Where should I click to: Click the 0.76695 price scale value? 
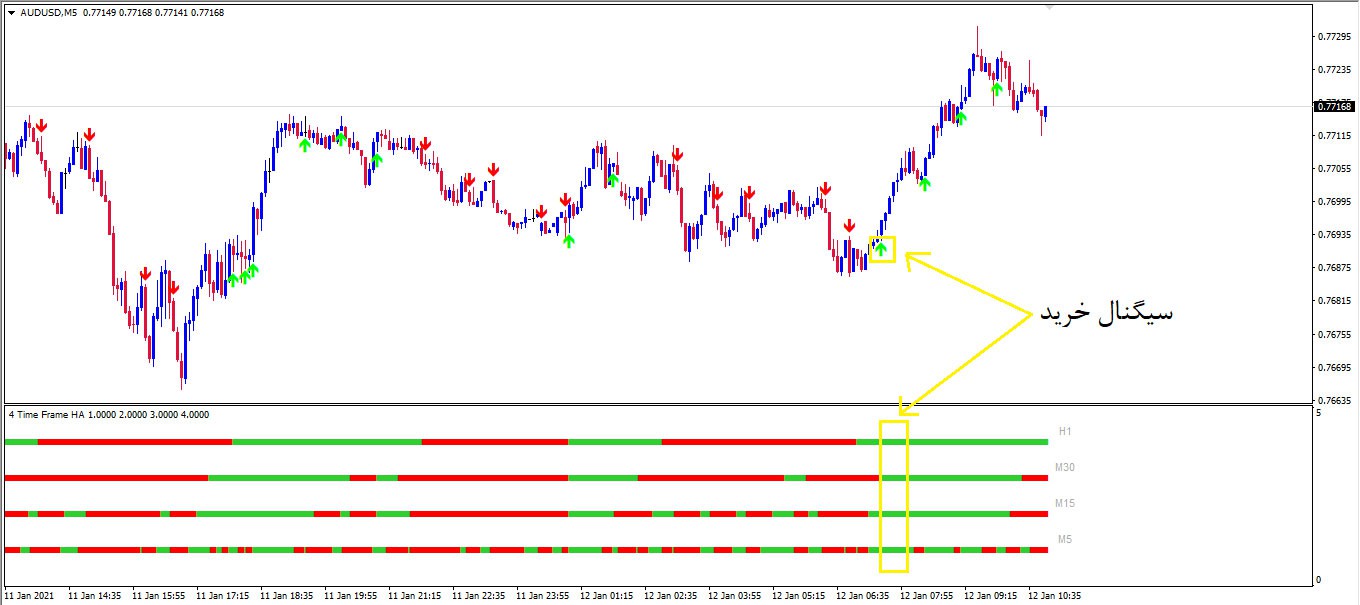pos(1336,367)
